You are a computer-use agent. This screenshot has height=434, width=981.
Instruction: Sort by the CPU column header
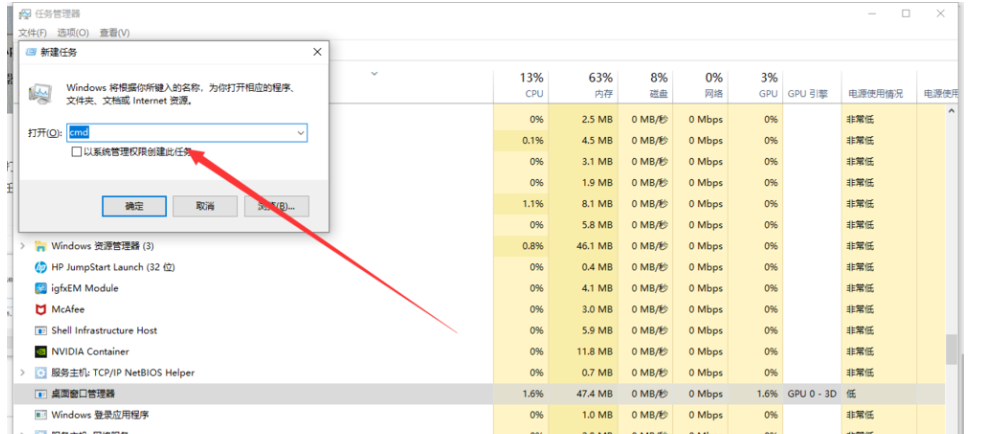(x=521, y=86)
